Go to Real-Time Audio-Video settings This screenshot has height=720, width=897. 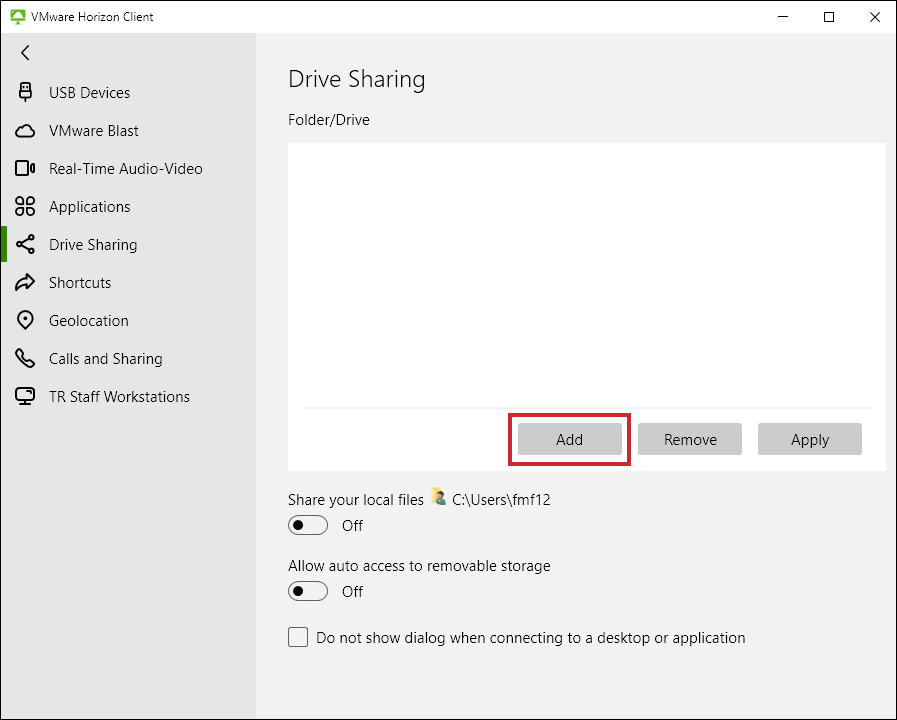128,169
